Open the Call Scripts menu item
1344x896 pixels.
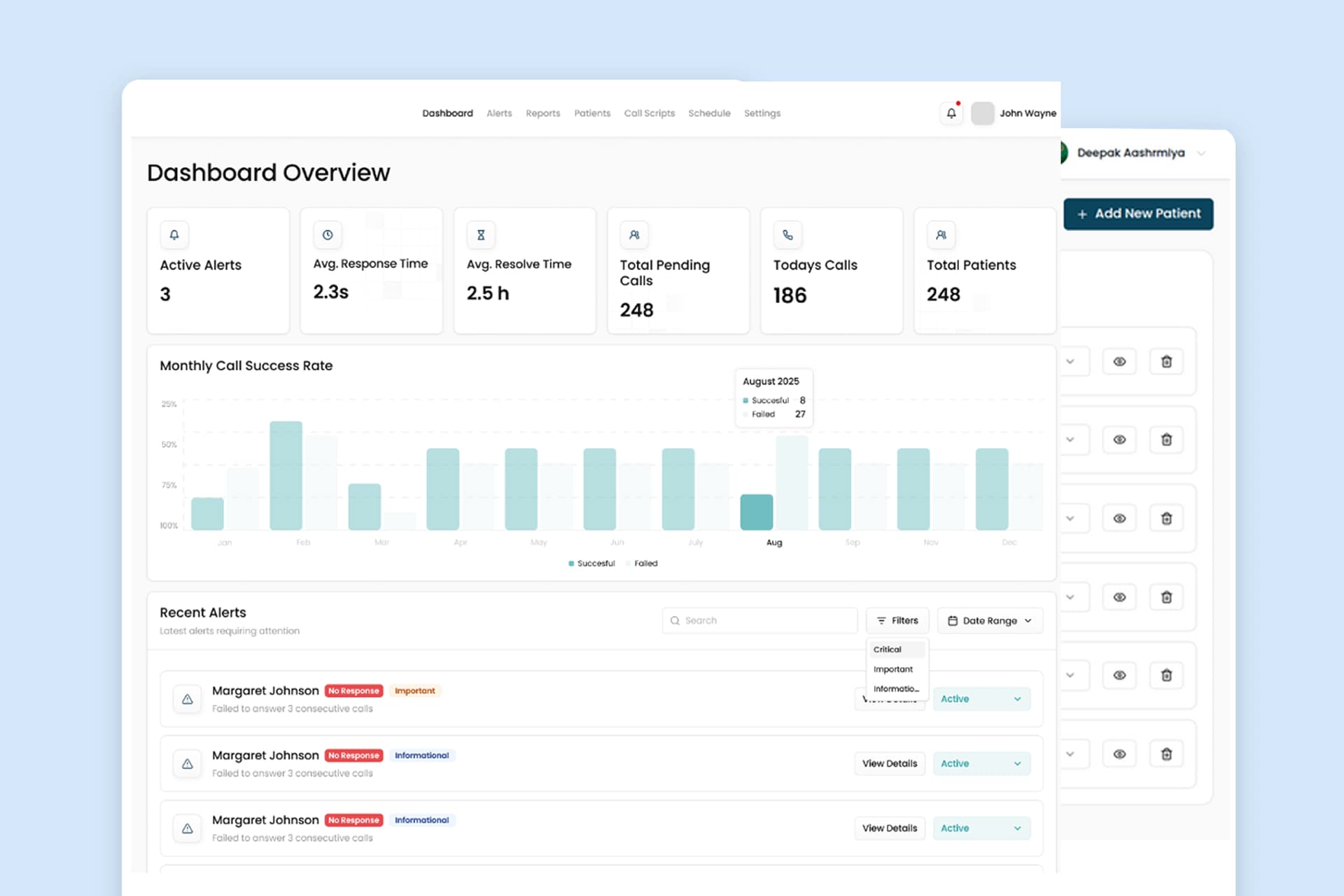coord(650,113)
